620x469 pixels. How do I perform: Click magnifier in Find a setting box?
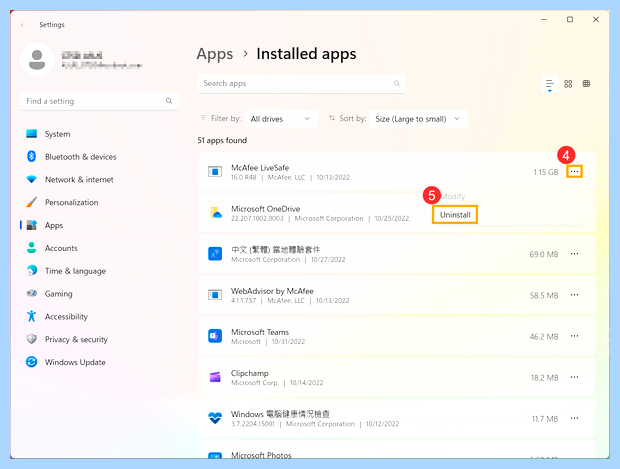tap(169, 101)
